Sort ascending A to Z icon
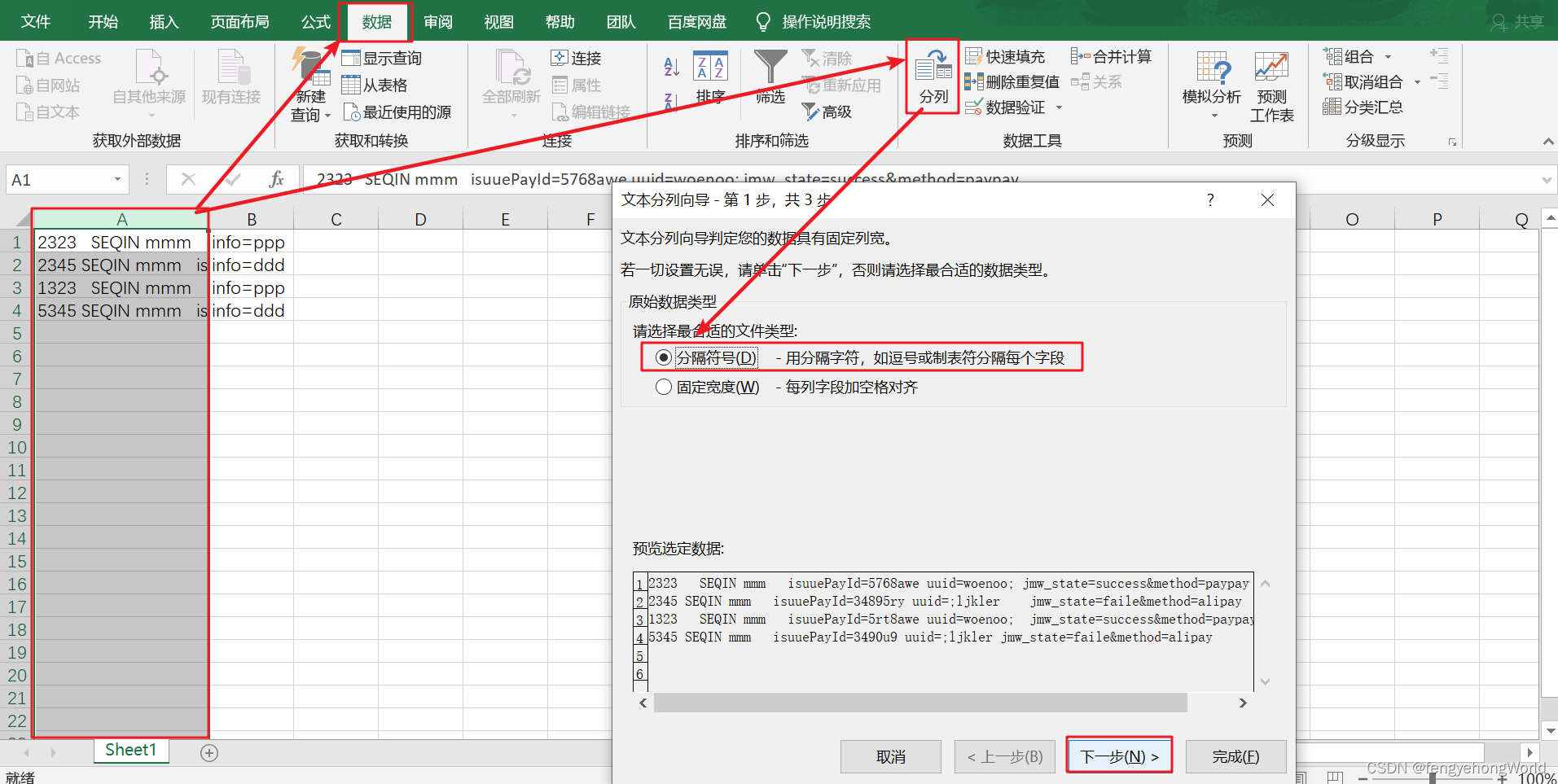Viewport: 1558px width, 784px height. (671, 67)
